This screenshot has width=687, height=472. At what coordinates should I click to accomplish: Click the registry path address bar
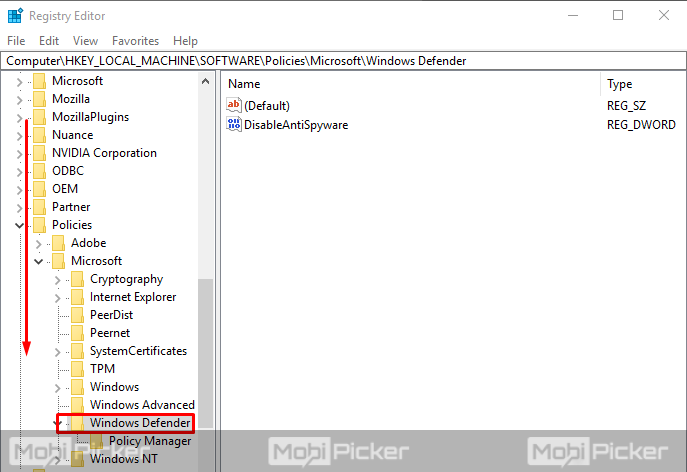(x=343, y=61)
